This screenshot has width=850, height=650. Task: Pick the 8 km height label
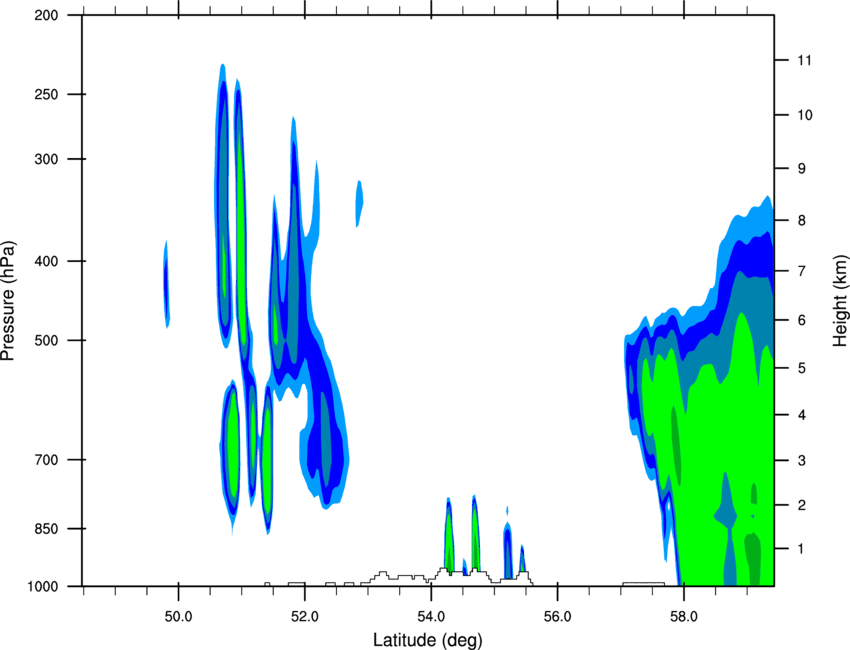pyautogui.click(x=801, y=221)
